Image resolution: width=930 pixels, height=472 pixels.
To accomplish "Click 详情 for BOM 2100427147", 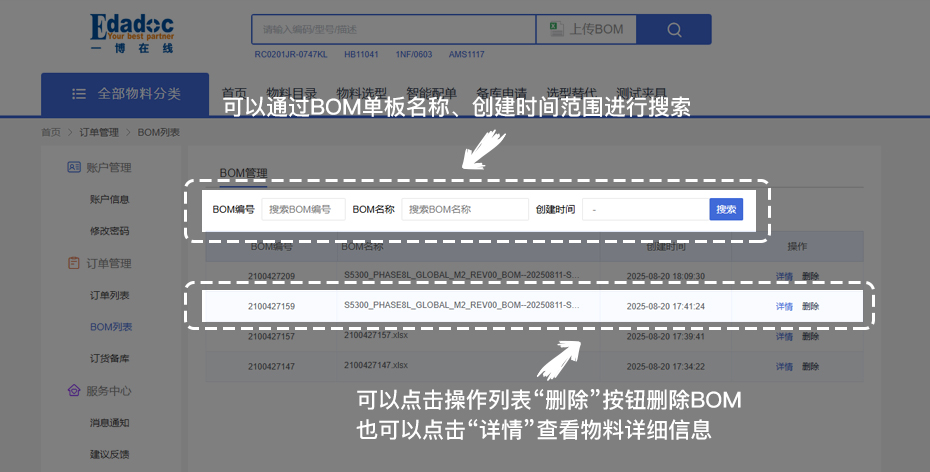I will point(784,366).
